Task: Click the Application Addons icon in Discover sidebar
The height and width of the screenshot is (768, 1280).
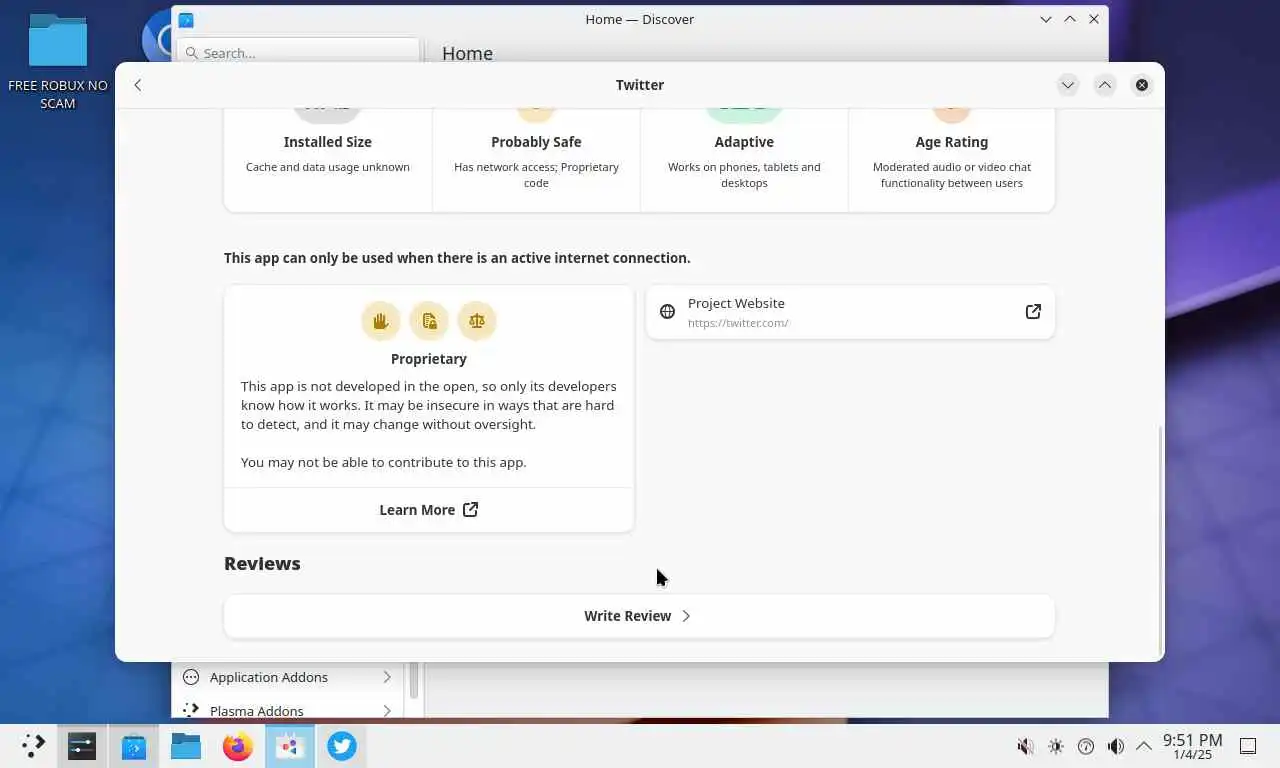Action: click(x=191, y=677)
